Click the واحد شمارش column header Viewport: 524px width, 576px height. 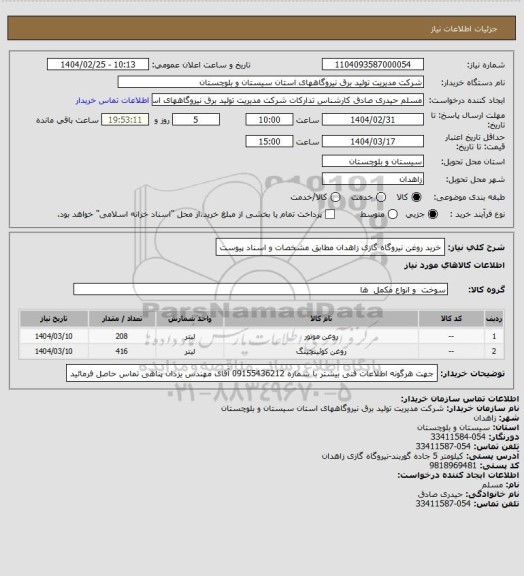190,319
